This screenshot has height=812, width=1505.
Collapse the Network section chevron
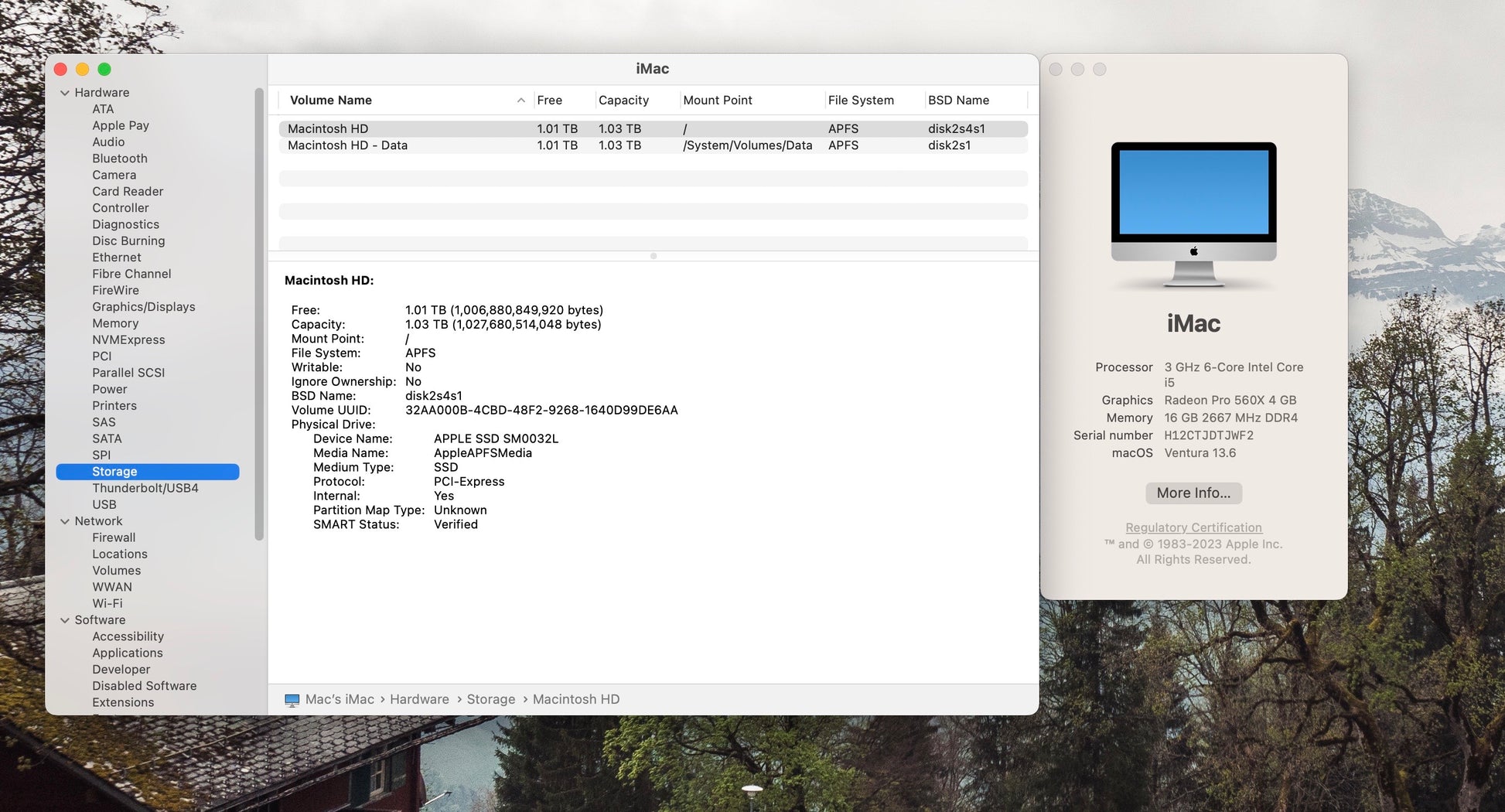click(65, 522)
